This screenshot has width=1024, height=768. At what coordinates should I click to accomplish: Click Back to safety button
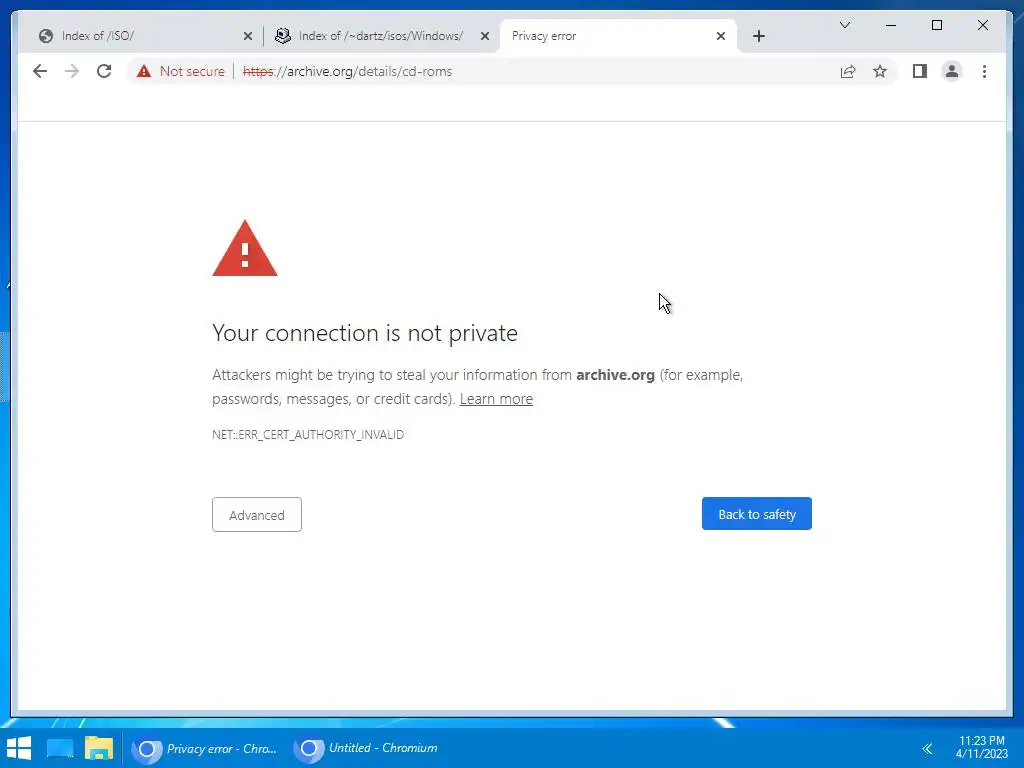pos(756,514)
